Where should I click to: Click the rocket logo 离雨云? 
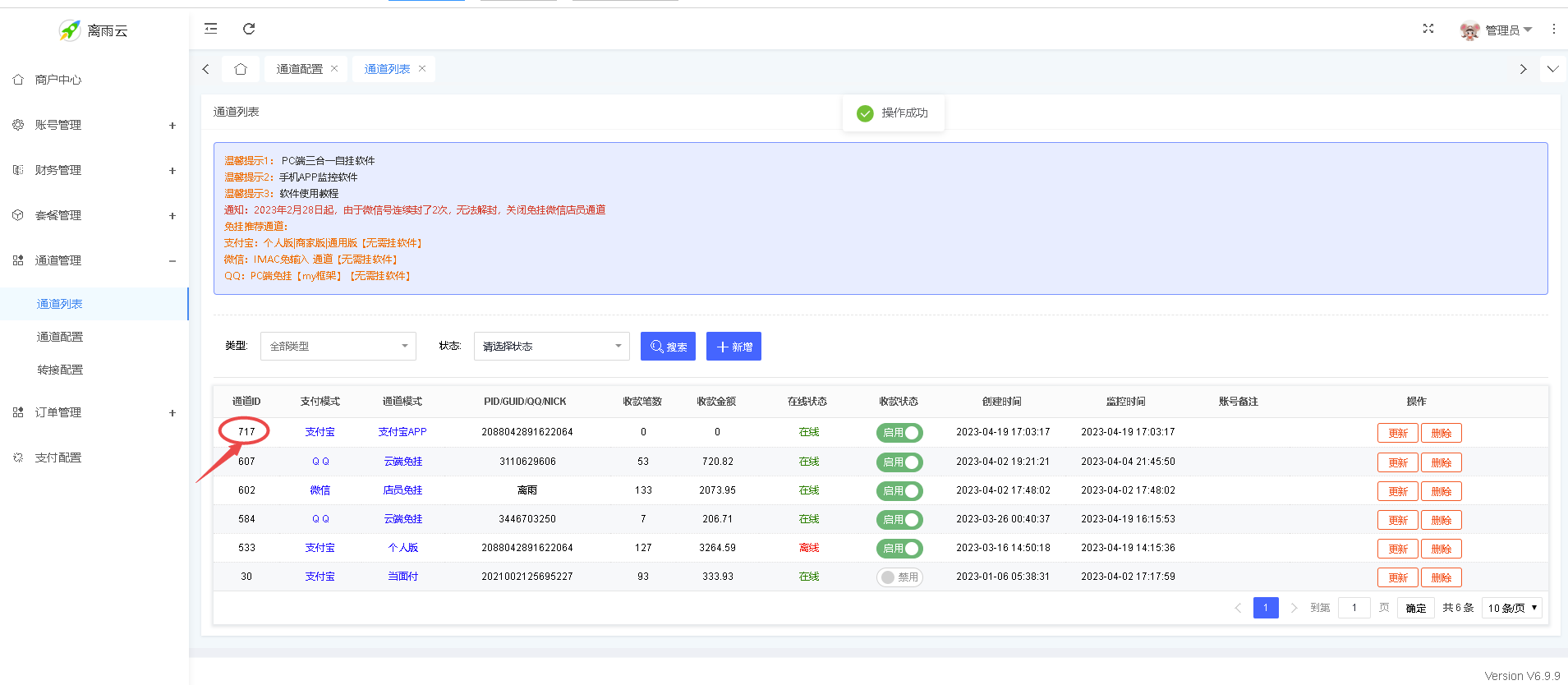coord(94,30)
